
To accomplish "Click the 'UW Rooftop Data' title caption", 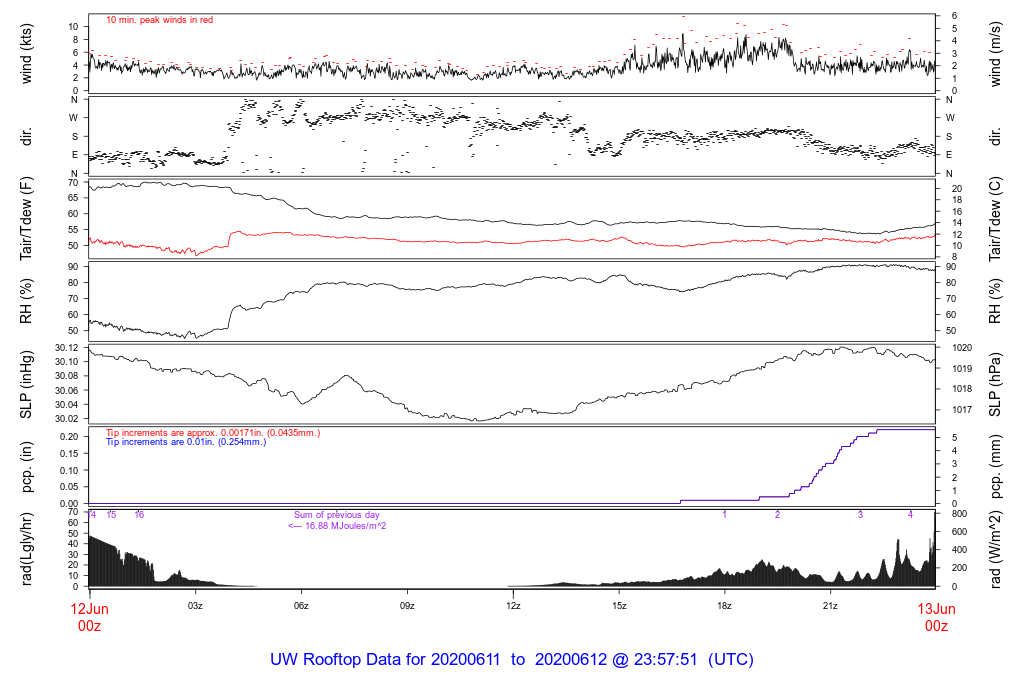I will click(x=512, y=660).
